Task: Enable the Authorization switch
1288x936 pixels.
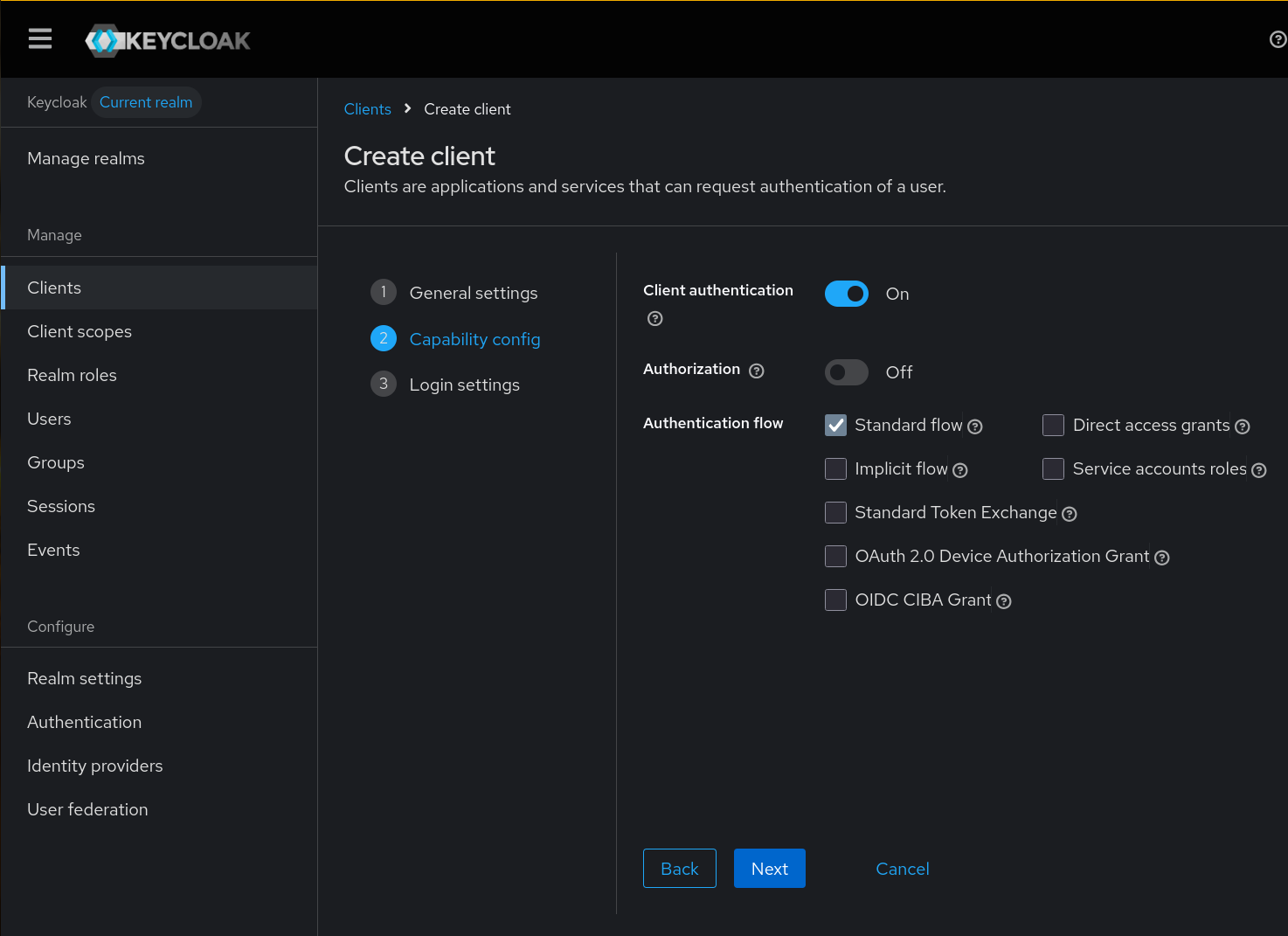Action: click(x=847, y=372)
